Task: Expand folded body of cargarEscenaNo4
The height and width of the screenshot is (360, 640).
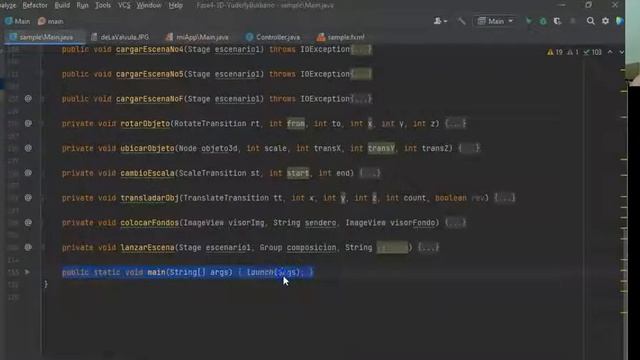Action: pyautogui.click(x=362, y=49)
